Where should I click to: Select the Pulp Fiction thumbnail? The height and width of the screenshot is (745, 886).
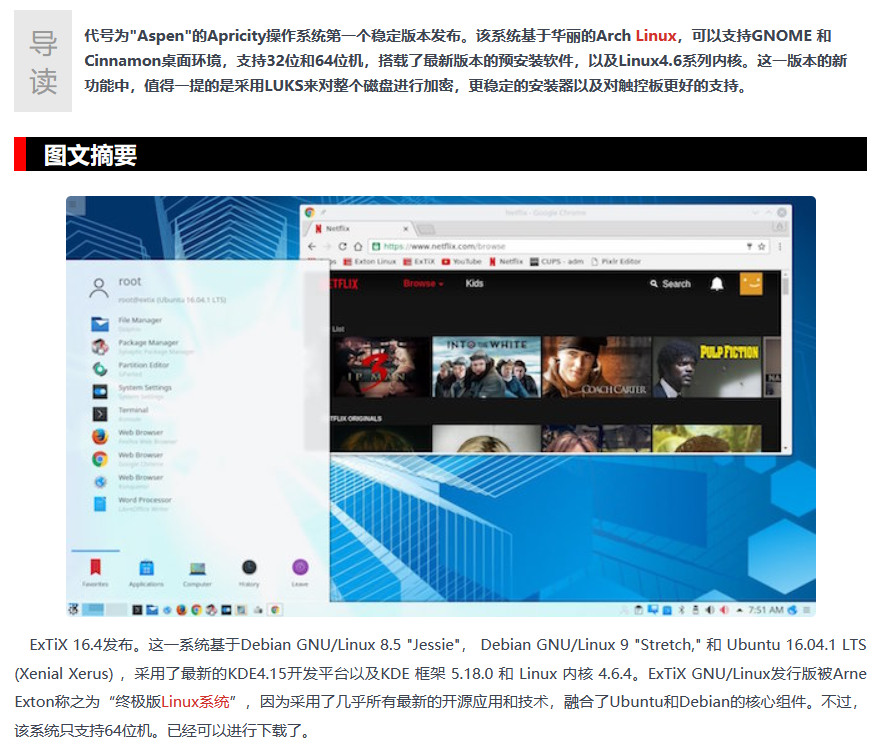[x=707, y=367]
